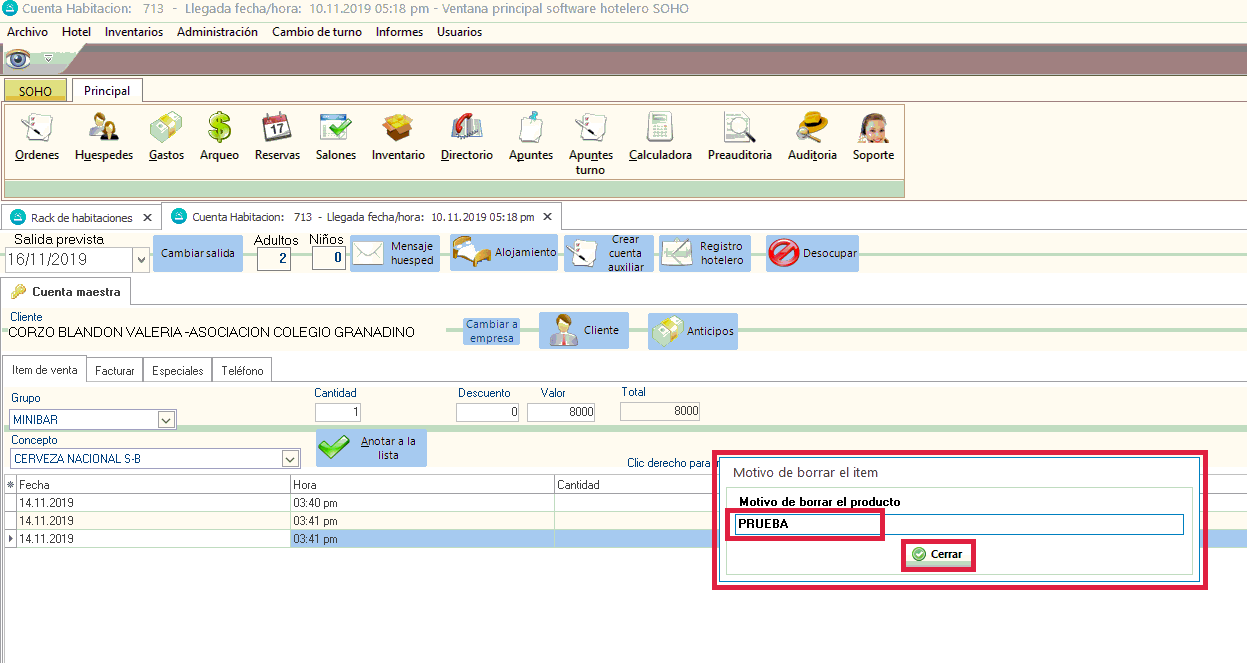Open the Reservas calendar icon
The width and height of the screenshot is (1247, 663).
[x=277, y=137]
